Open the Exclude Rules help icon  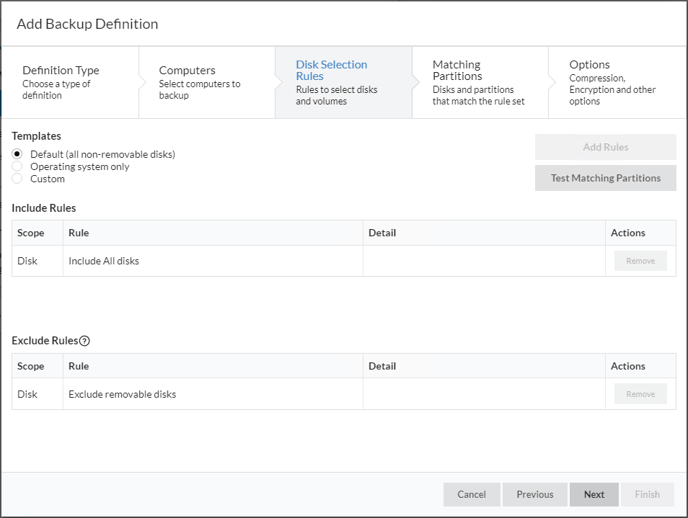point(85,341)
